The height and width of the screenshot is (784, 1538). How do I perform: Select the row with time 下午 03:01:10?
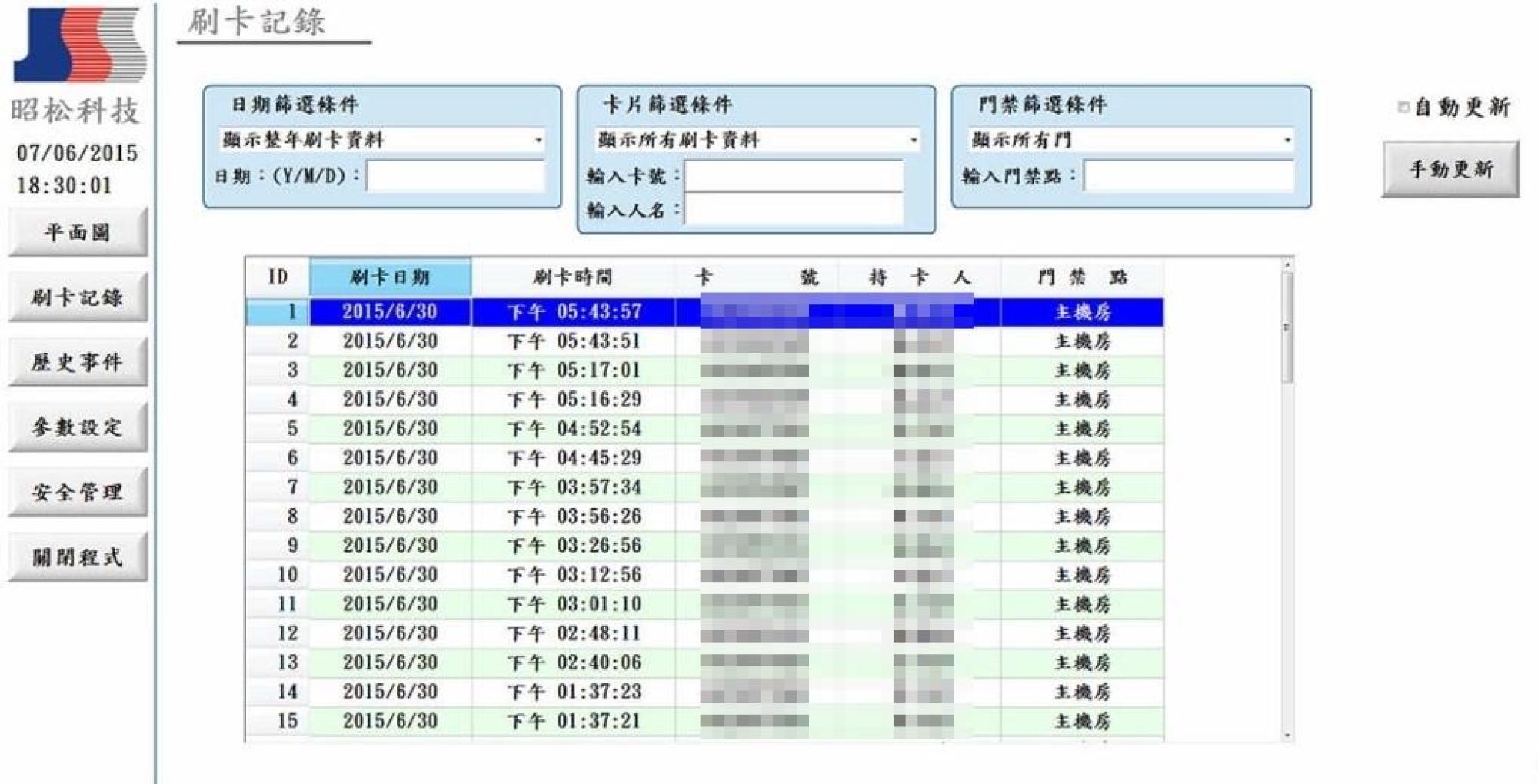[705, 604]
